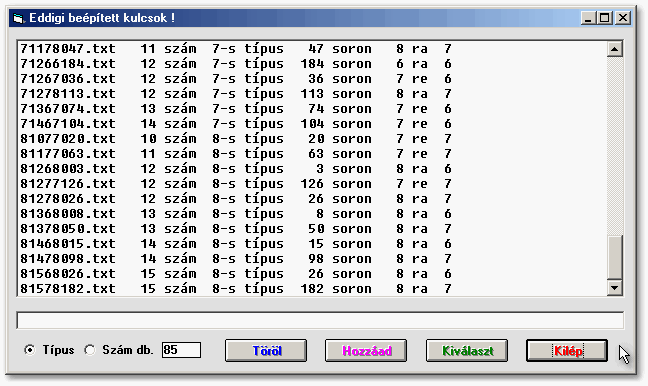This screenshot has width=648, height=386.
Task: Click the empty text field below the list
Action: pyautogui.click(x=320, y=320)
